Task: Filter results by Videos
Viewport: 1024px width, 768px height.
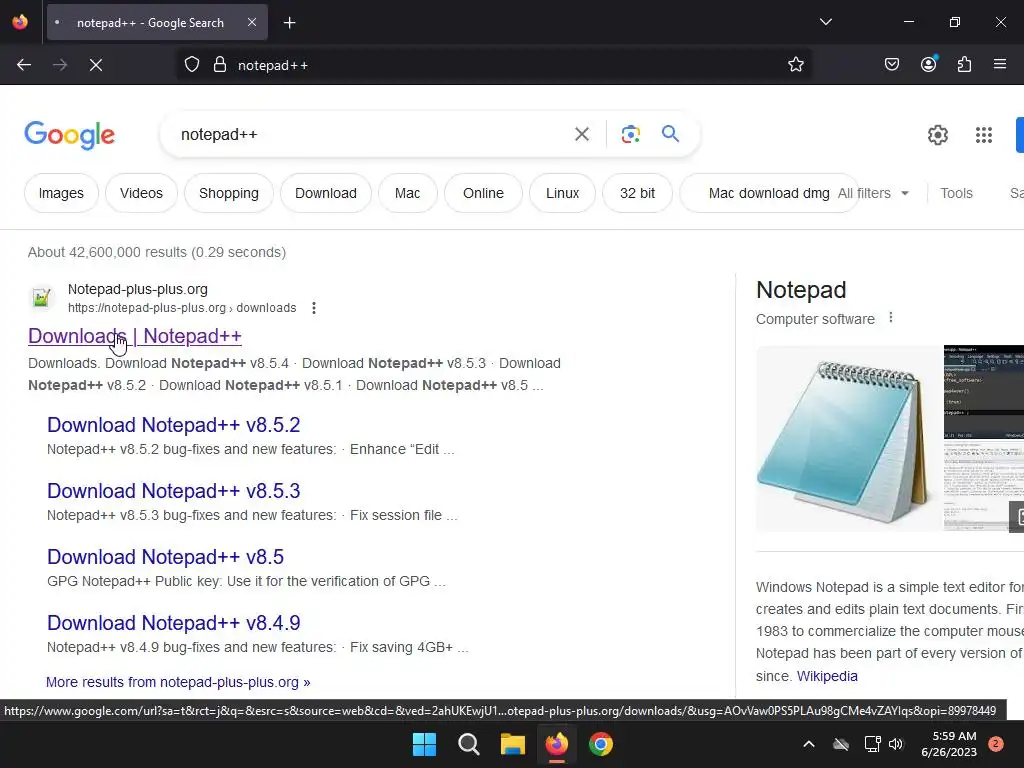Action: [x=141, y=193]
